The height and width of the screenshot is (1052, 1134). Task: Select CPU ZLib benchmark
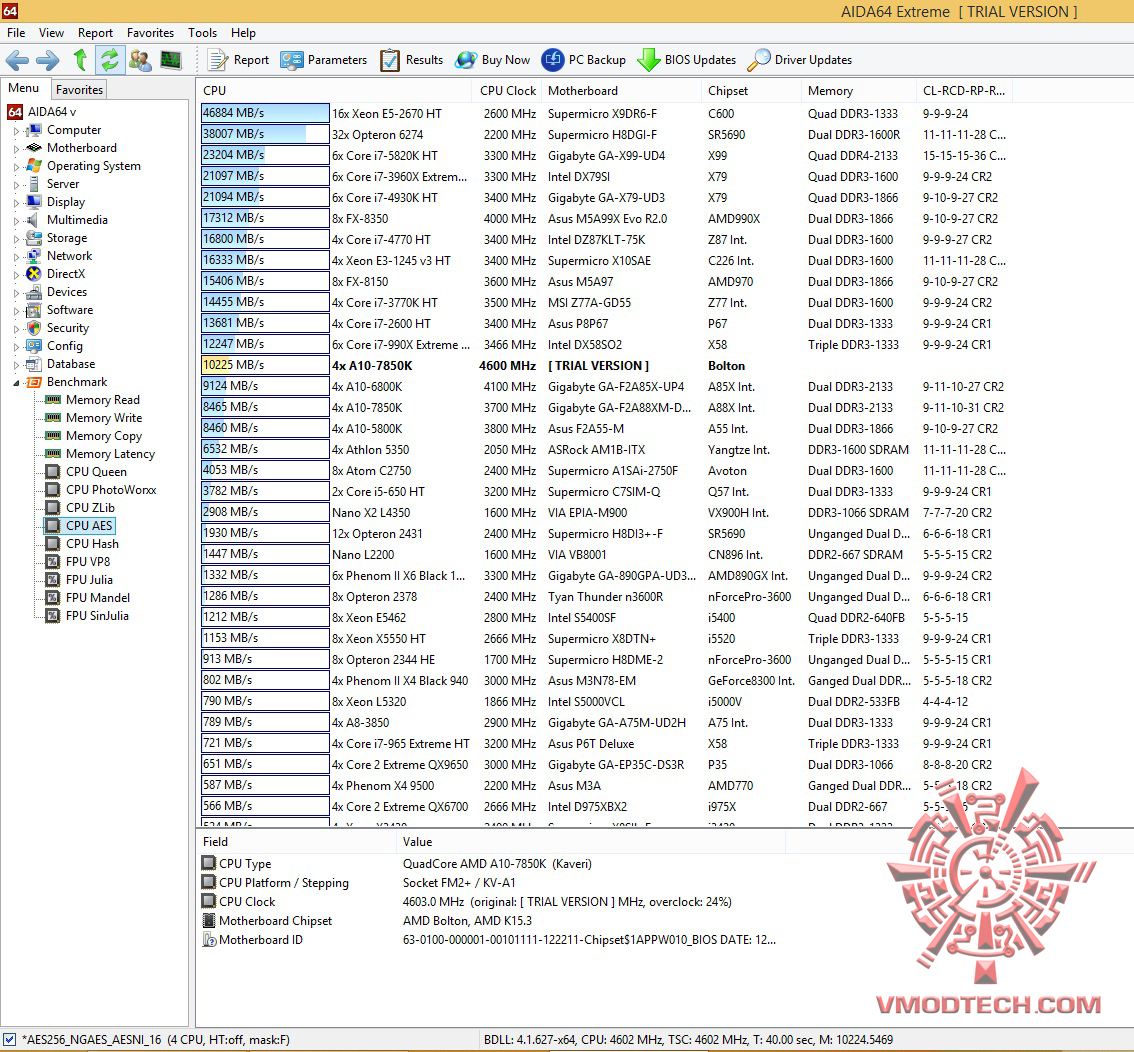click(x=90, y=508)
